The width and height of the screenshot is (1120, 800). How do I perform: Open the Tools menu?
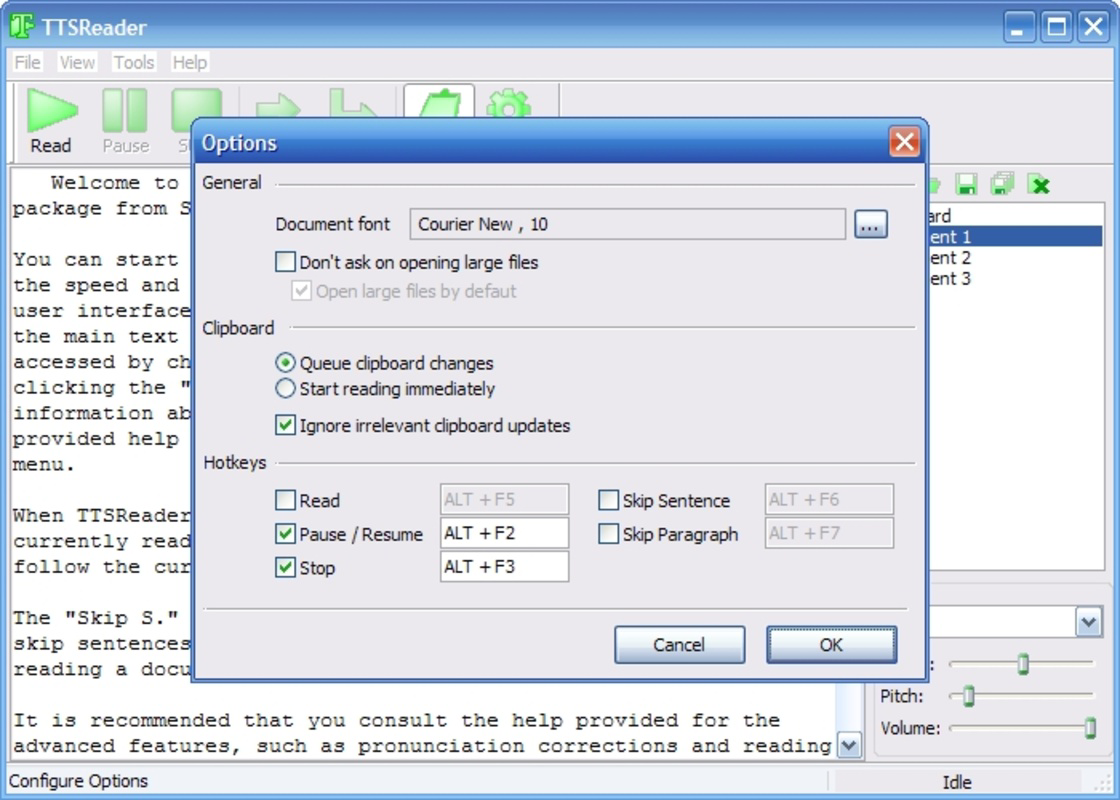(133, 62)
